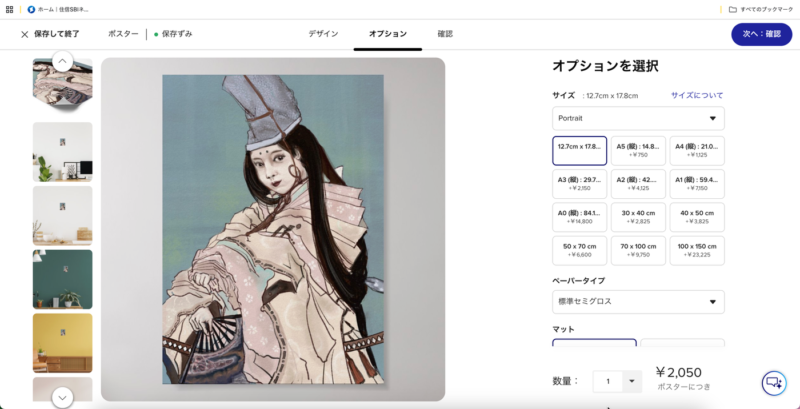800x409 pixels.
Task: Choose the 70 x 100 cm size
Action: coord(638,250)
